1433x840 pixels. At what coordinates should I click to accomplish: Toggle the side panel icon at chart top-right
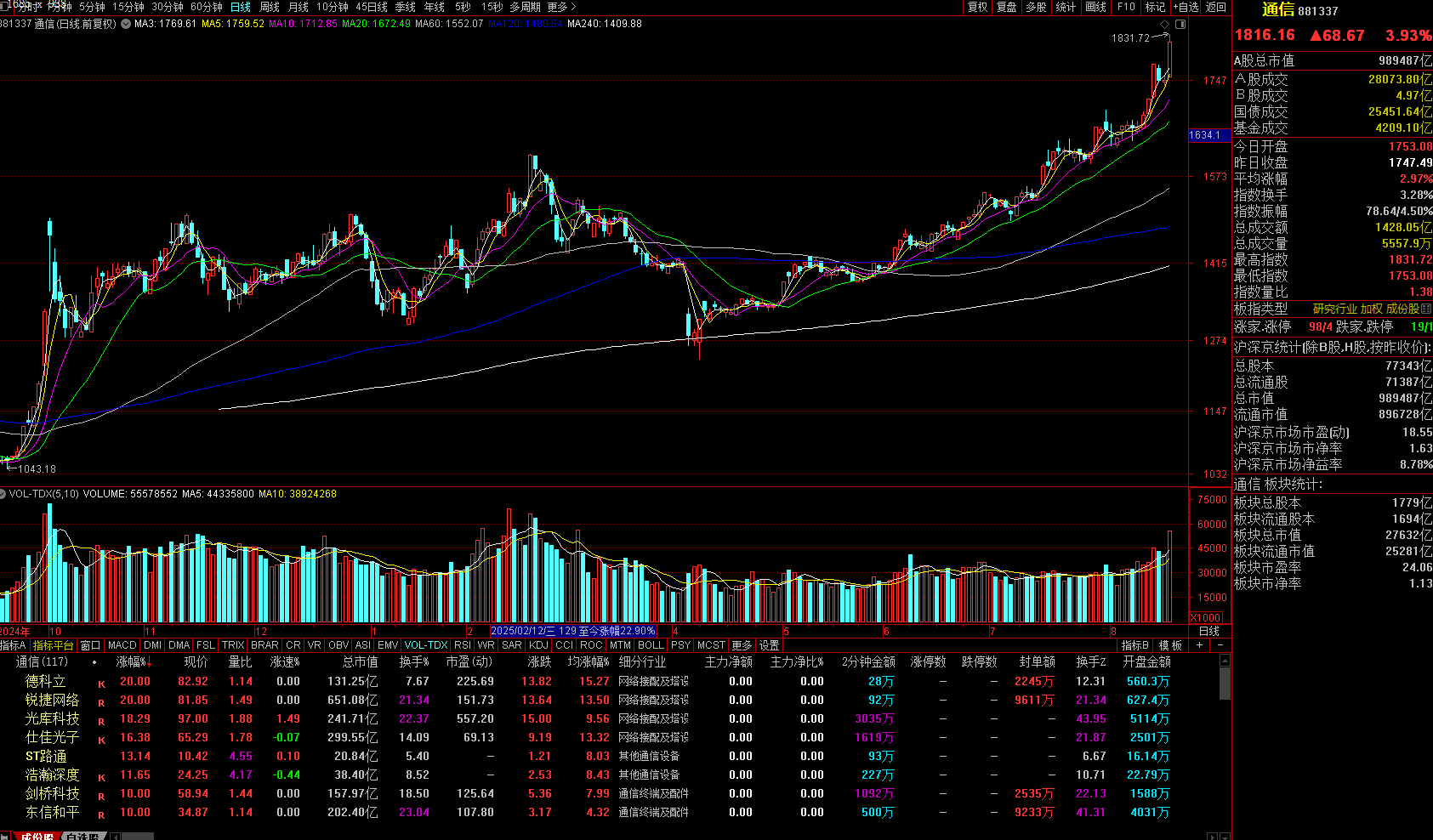[1180, 24]
